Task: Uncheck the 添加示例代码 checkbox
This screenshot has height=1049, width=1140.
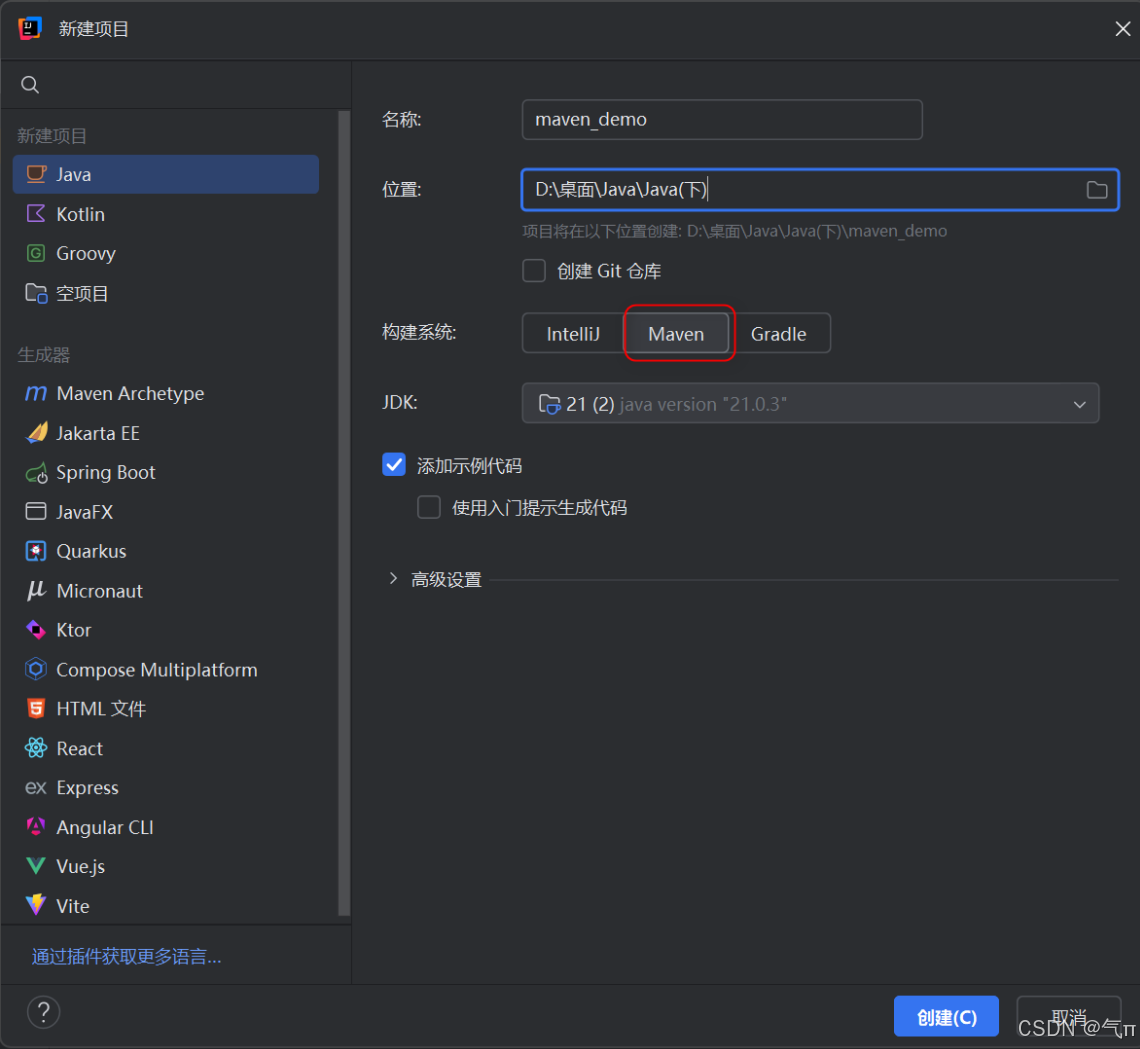Action: coord(394,465)
